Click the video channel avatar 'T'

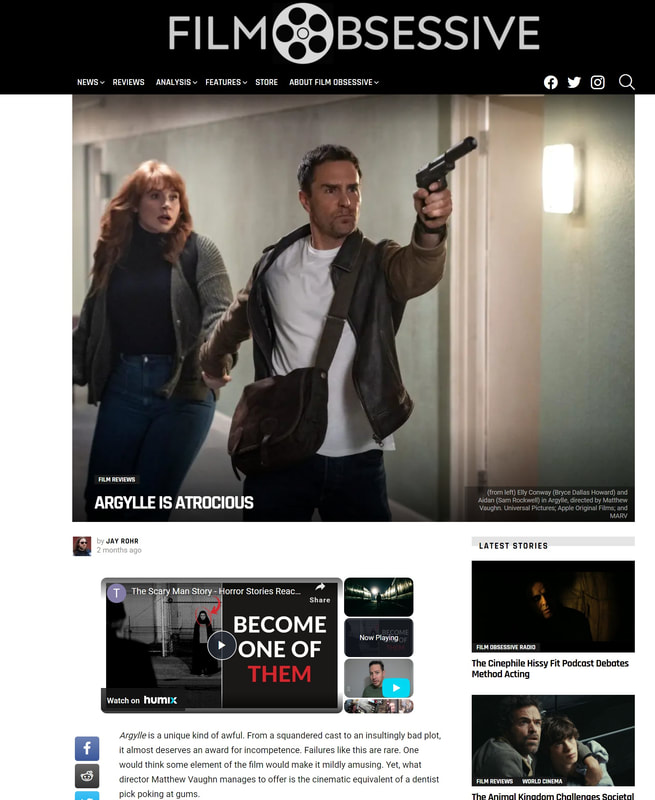tap(117, 593)
